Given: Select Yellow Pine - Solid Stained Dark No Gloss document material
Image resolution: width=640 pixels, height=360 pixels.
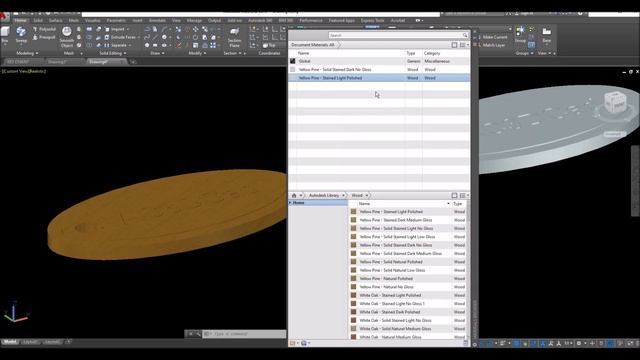Looking at the screenshot, I should click(x=379, y=70).
